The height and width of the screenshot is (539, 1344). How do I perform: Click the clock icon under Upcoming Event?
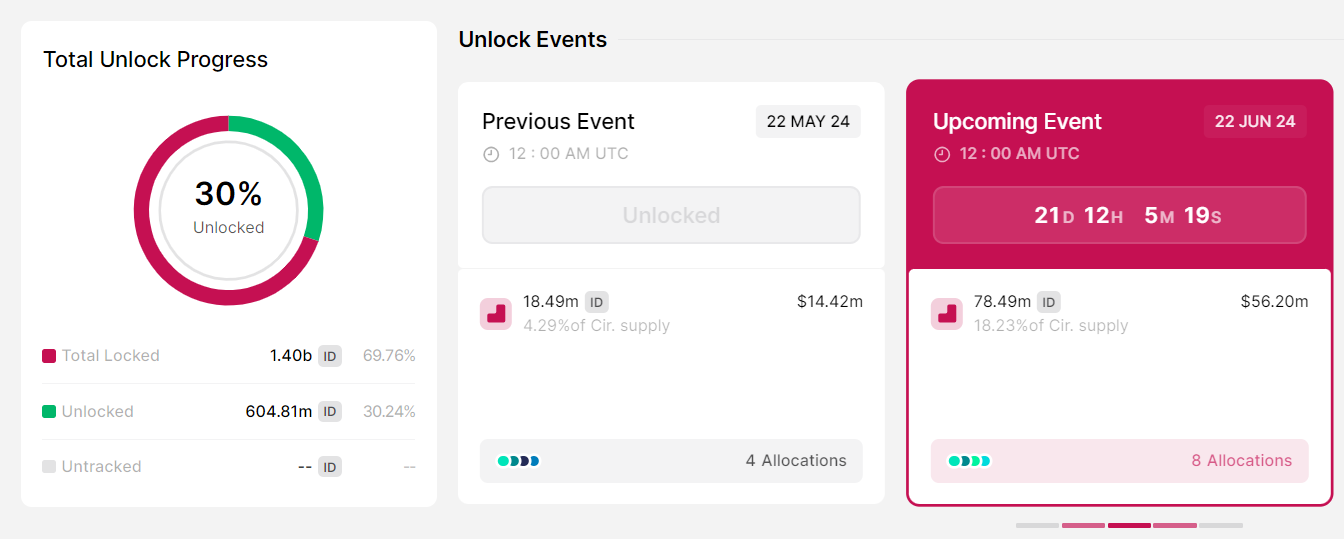(942, 154)
